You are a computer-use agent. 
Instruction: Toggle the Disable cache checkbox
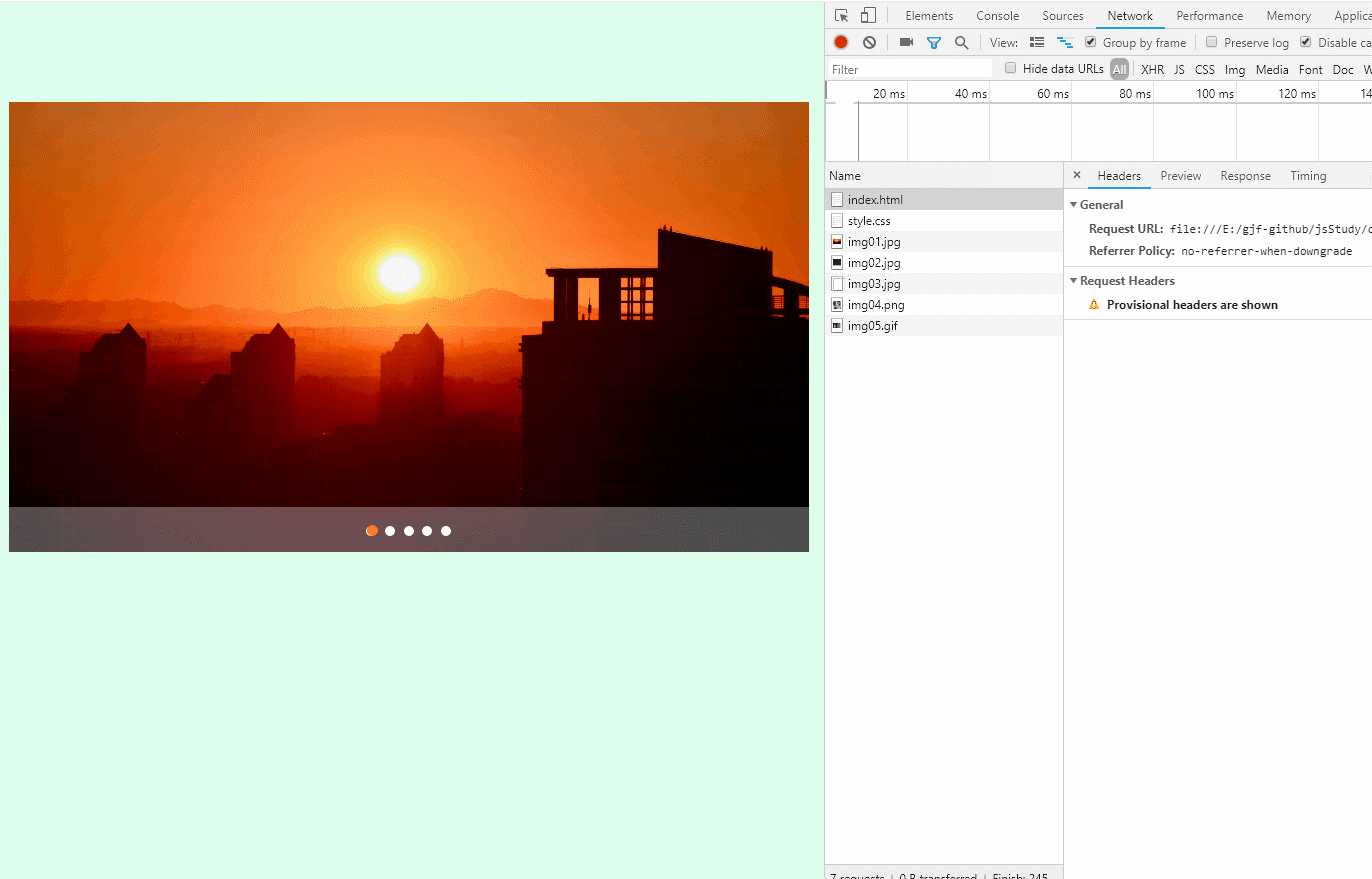(x=1306, y=42)
